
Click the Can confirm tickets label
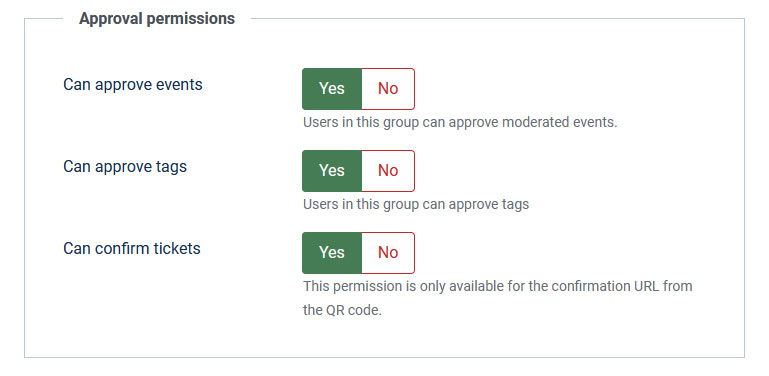pos(132,249)
